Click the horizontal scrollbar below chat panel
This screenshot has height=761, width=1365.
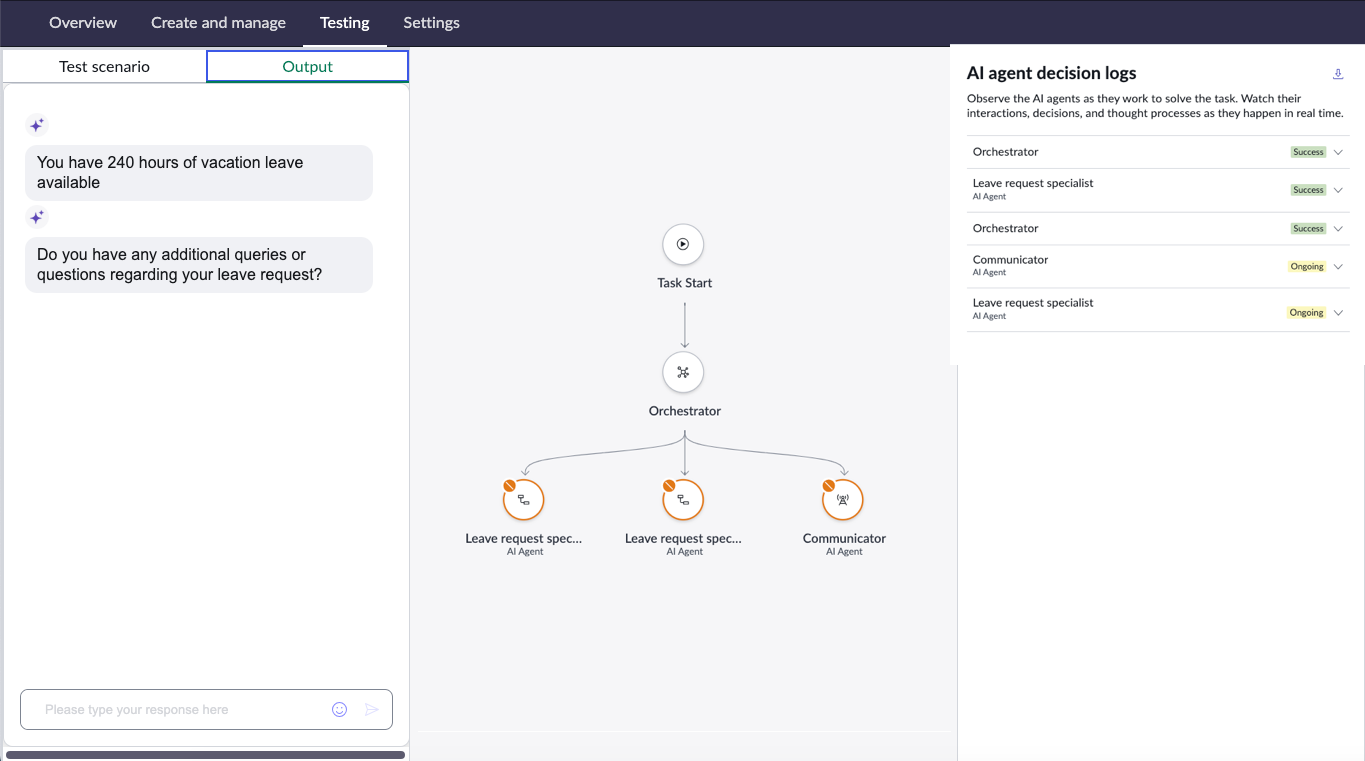205,755
